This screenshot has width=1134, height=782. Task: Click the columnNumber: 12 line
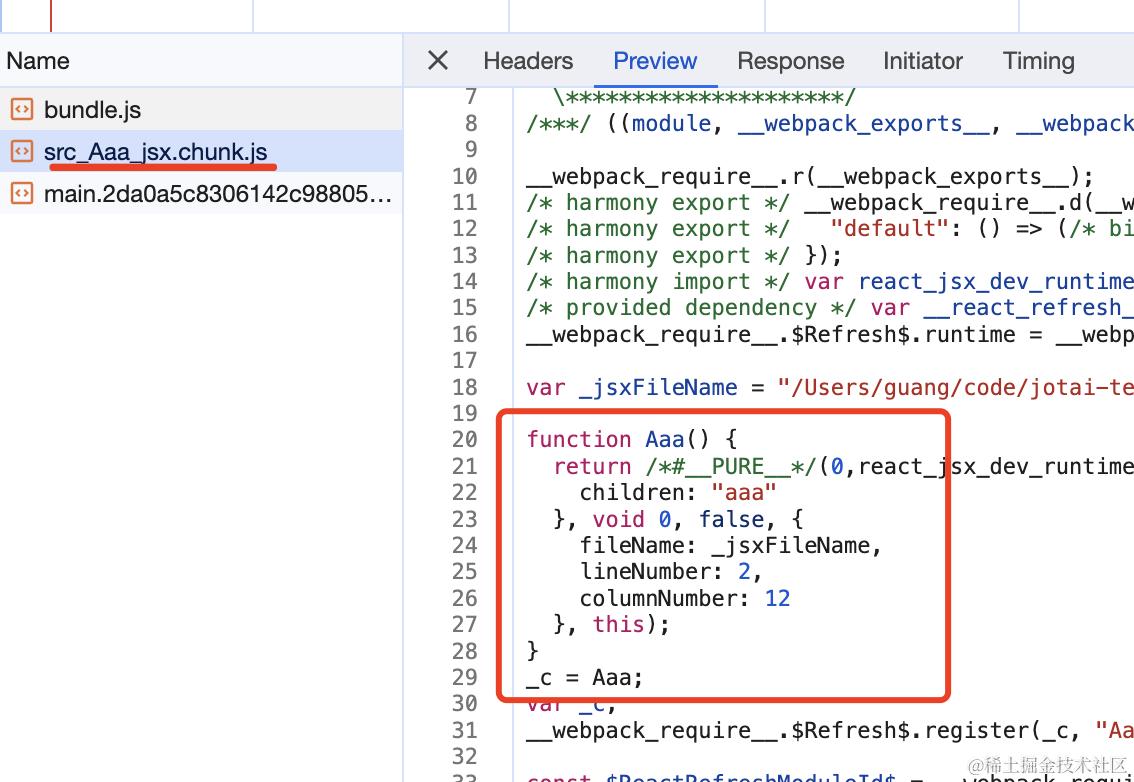pyautogui.click(x=684, y=598)
